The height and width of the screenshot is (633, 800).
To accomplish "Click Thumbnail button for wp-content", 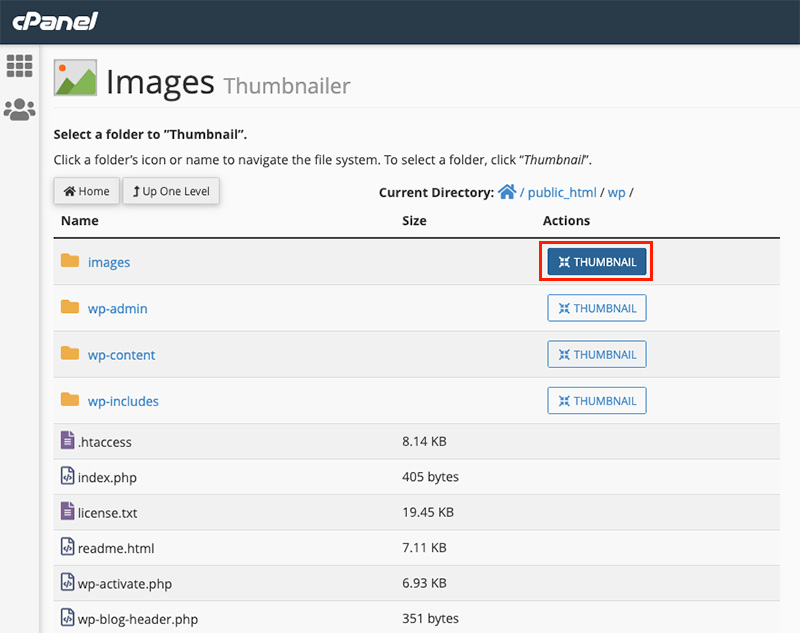I will 597,354.
